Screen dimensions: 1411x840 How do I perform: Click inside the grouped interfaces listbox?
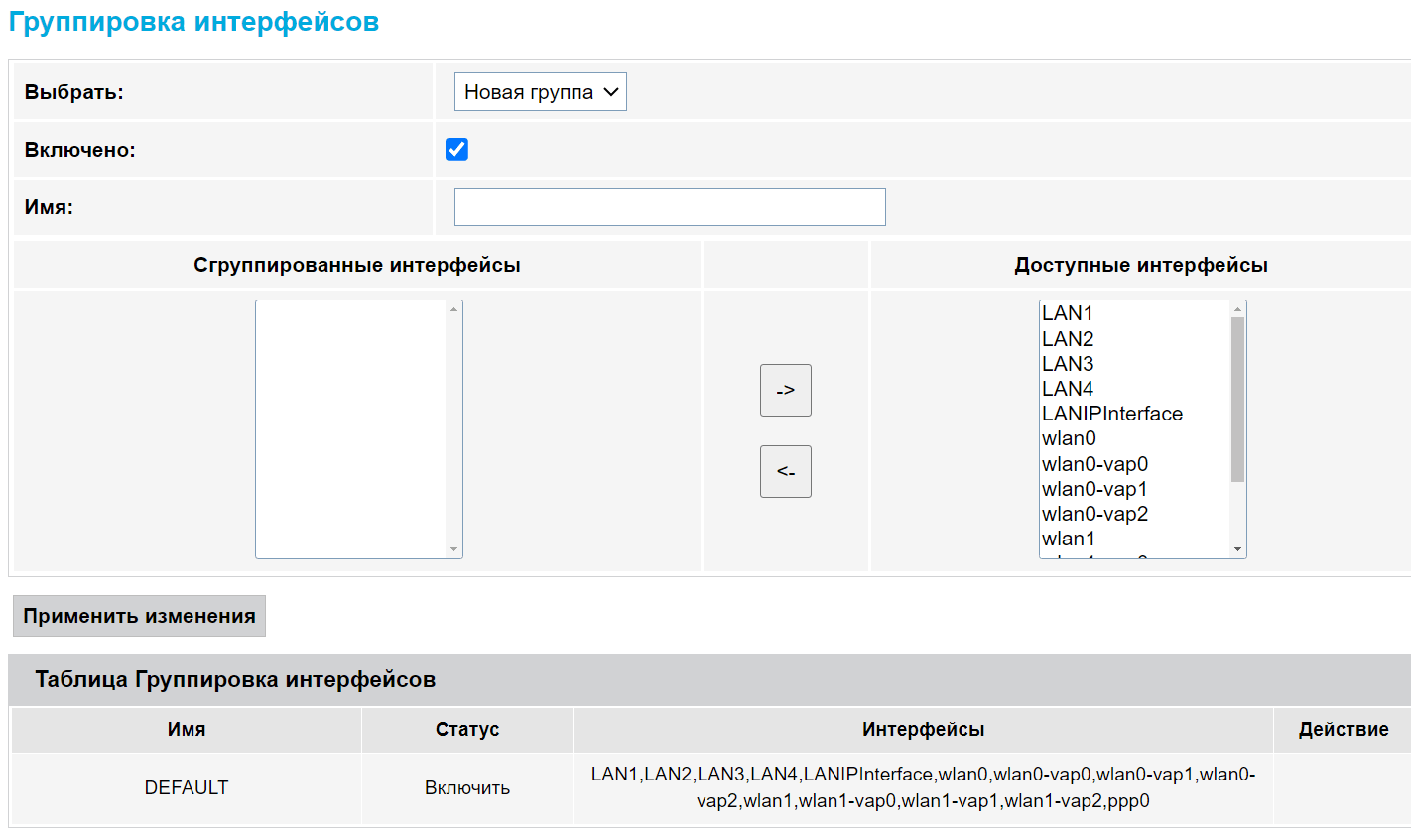(x=352, y=428)
